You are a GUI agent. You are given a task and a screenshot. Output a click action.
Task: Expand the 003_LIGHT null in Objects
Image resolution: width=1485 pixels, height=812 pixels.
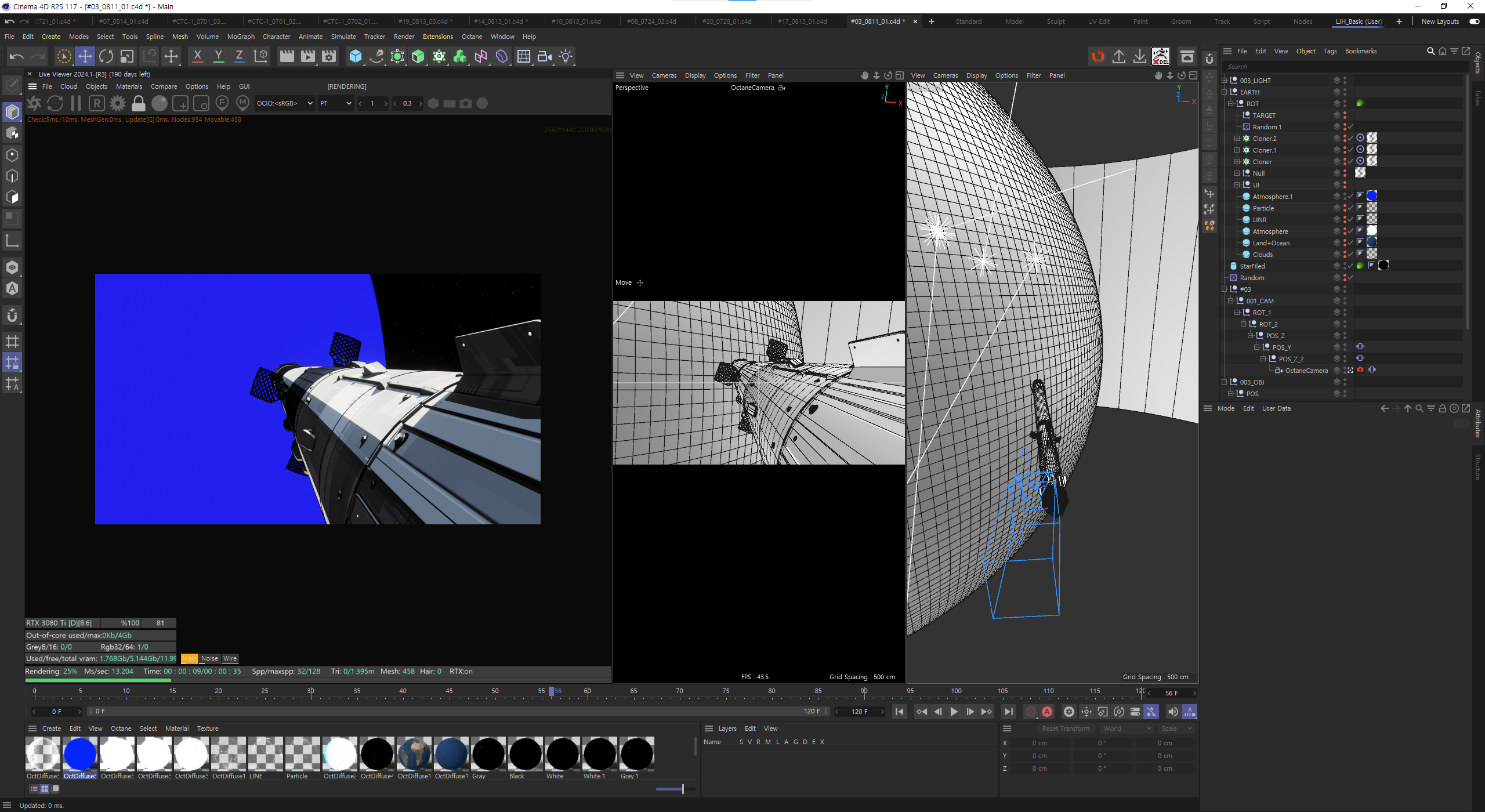point(1225,81)
